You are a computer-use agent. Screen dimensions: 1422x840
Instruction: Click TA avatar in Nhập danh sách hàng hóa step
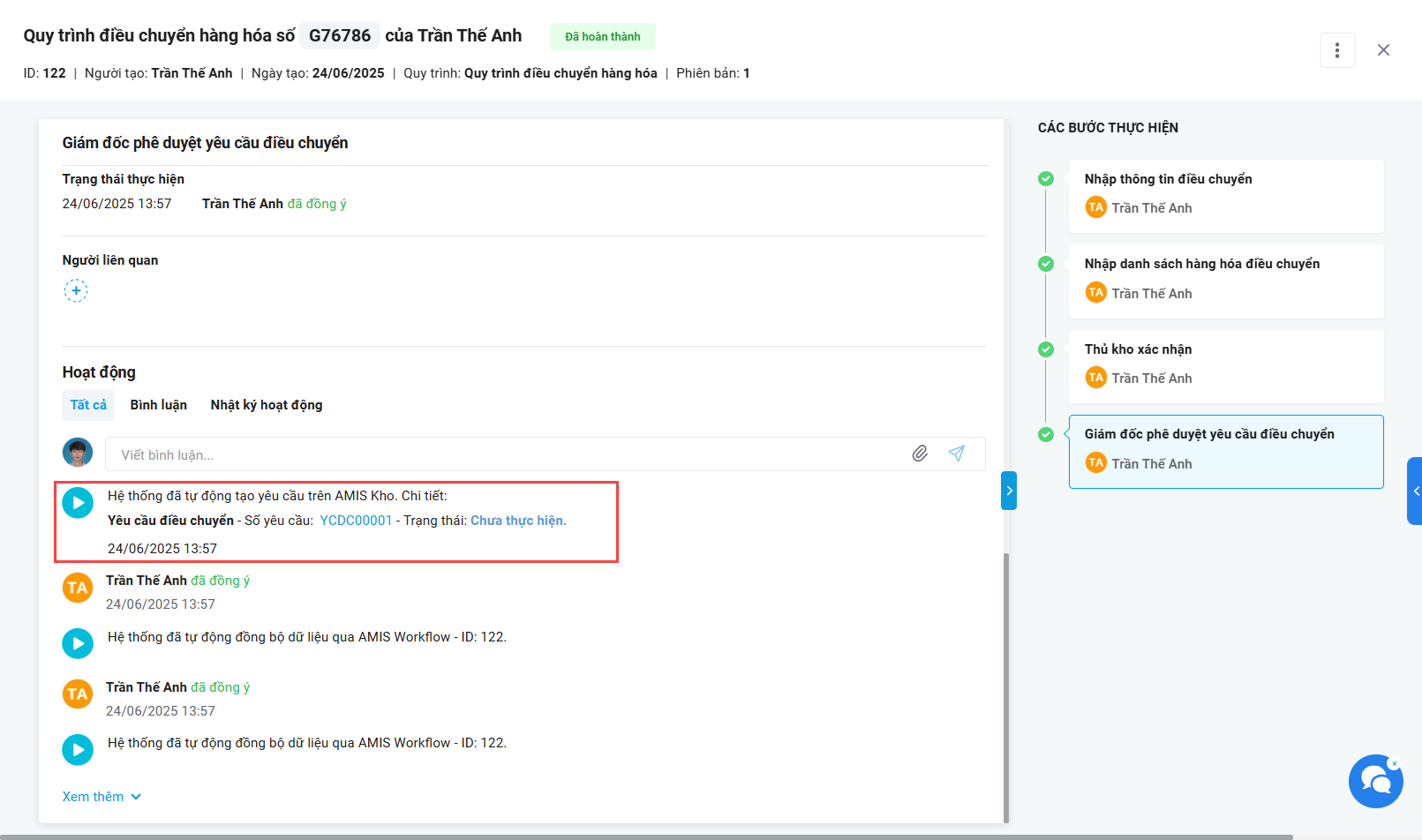point(1096,292)
